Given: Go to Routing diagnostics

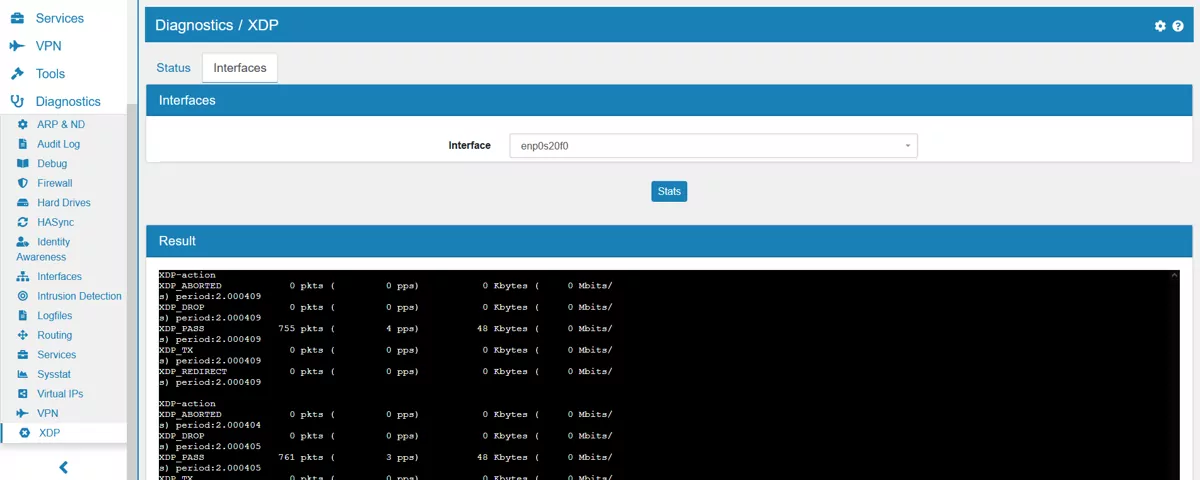Looking at the screenshot, I should (55, 335).
